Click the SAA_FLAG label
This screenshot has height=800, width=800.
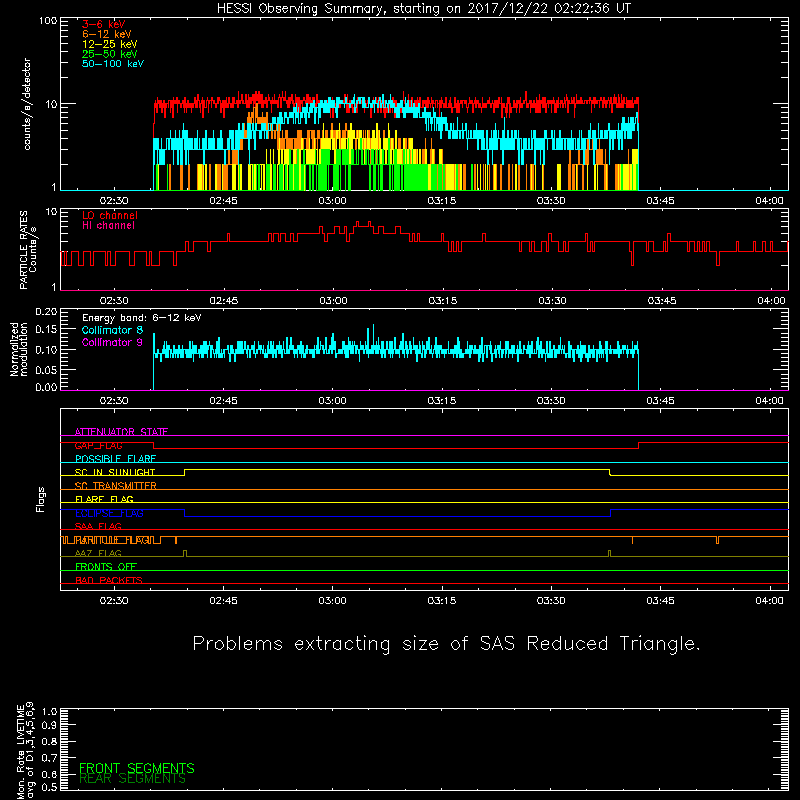(98, 526)
